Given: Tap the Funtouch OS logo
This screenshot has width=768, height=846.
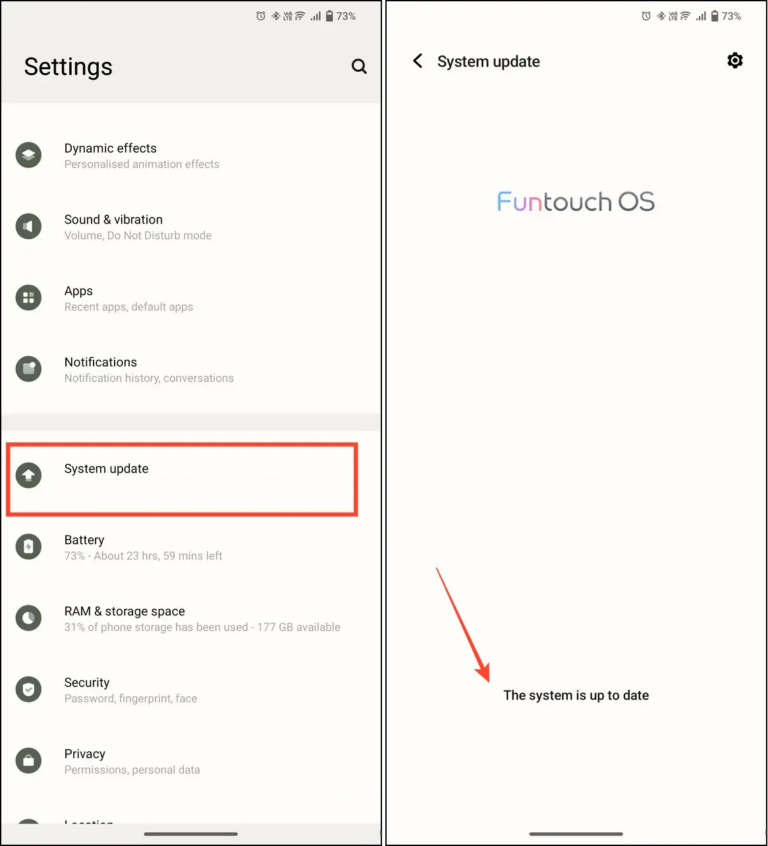Looking at the screenshot, I should (x=575, y=200).
